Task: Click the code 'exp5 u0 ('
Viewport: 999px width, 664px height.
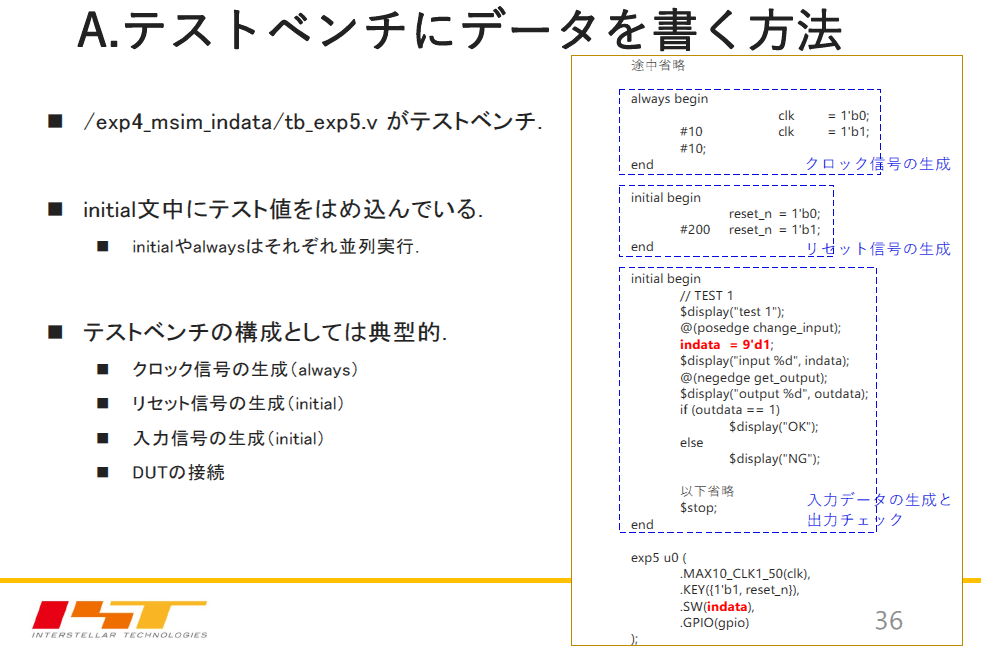Action: [658, 558]
